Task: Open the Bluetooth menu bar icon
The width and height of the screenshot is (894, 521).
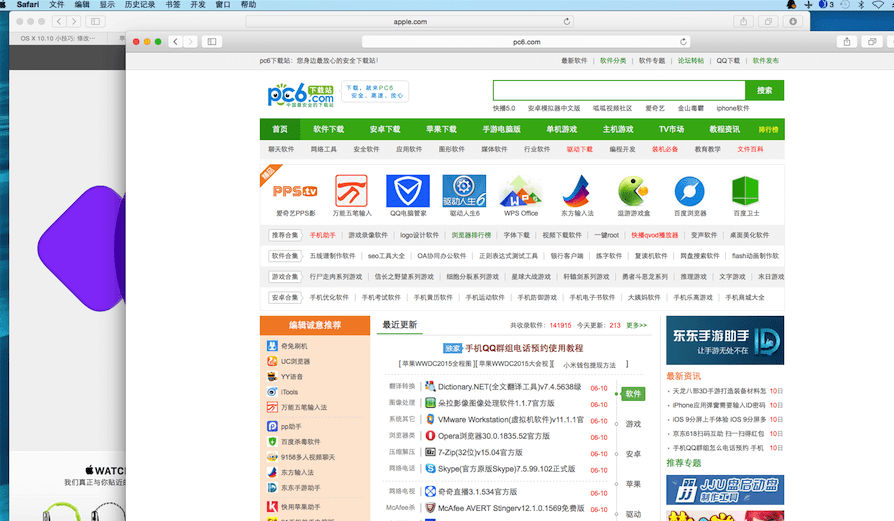Action: (862, 5)
